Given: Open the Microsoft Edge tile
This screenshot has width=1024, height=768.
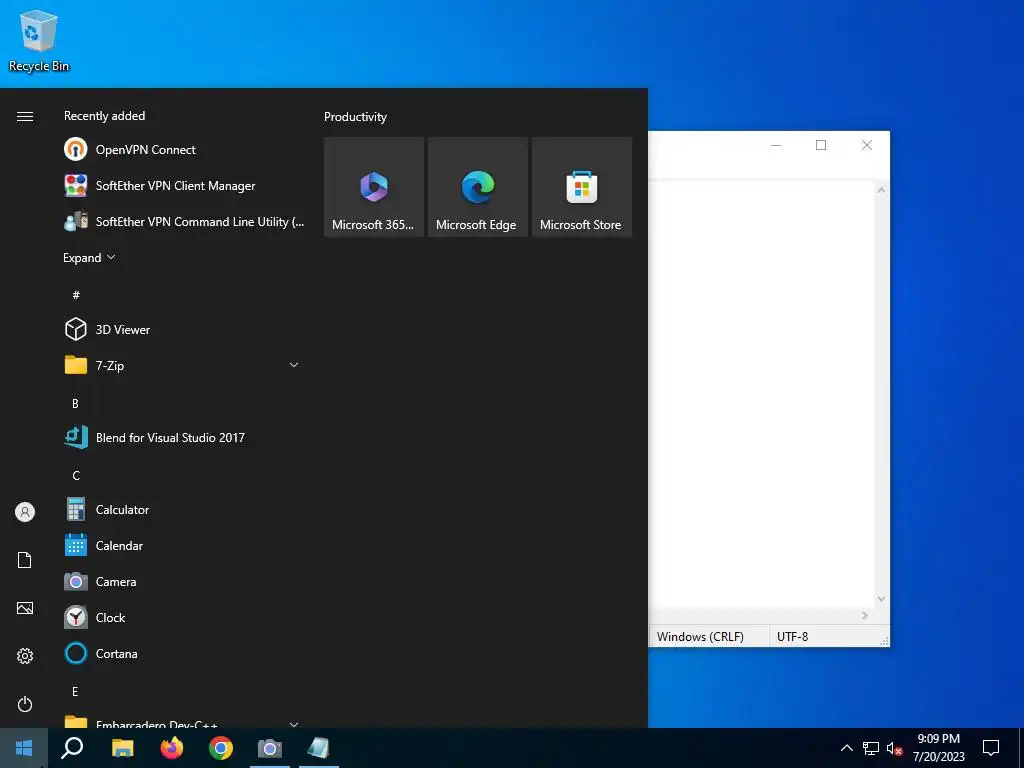Looking at the screenshot, I should coord(477,187).
